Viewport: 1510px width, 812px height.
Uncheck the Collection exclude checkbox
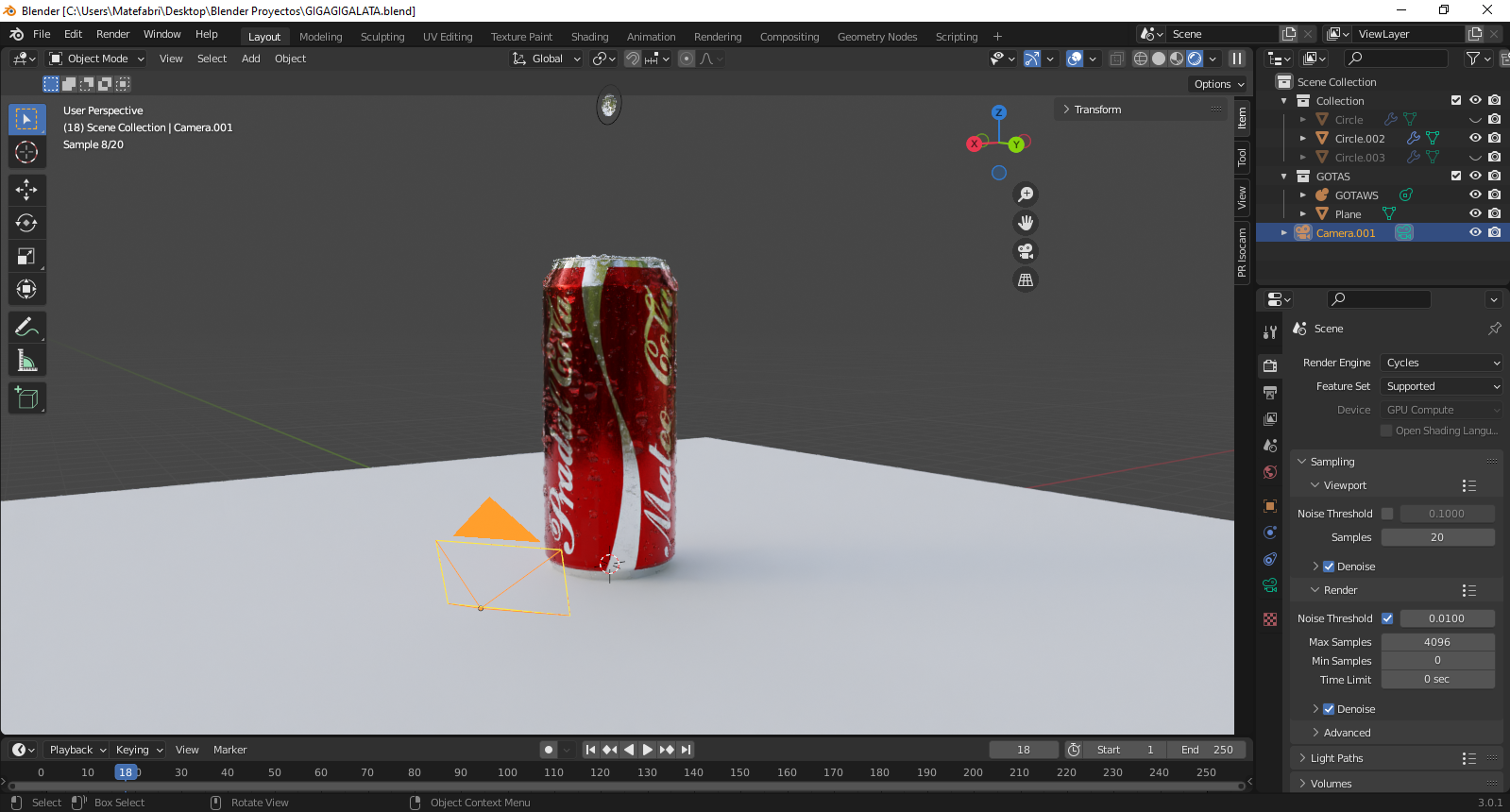coord(1456,100)
